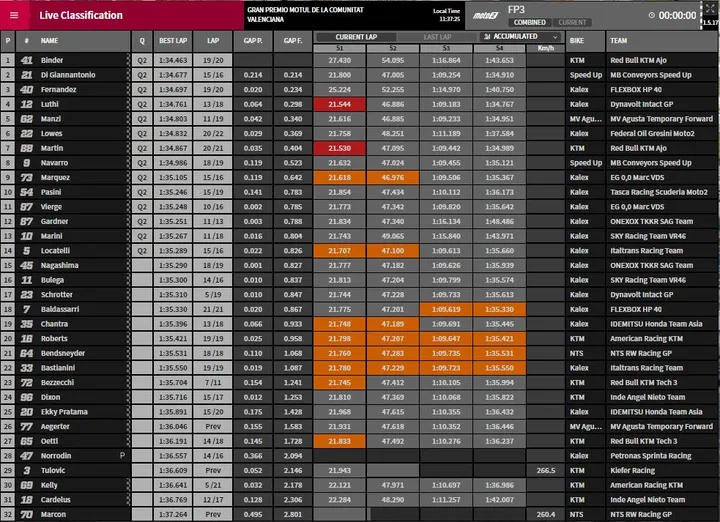720x522 pixels.
Task: Click the Gran Premio Motul event title
Action: 305,15
